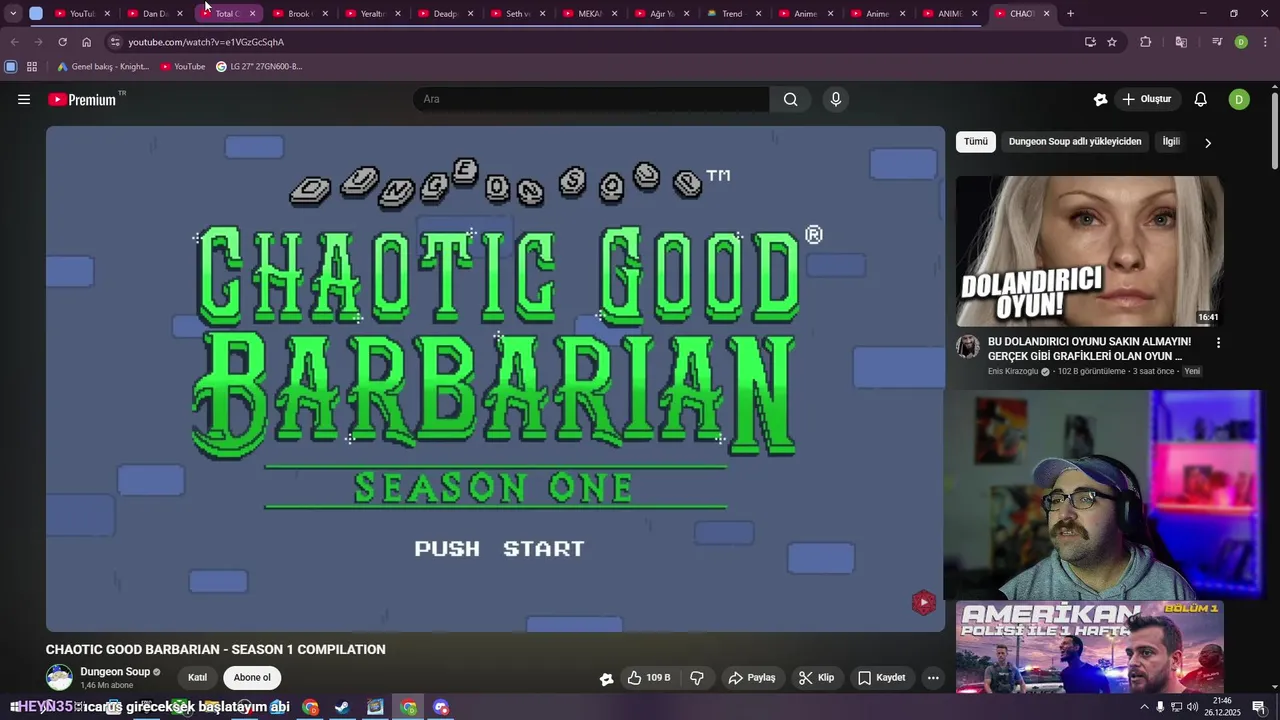1280x720 pixels.
Task: Switch to the MEKAI tab
Action: pos(590,14)
